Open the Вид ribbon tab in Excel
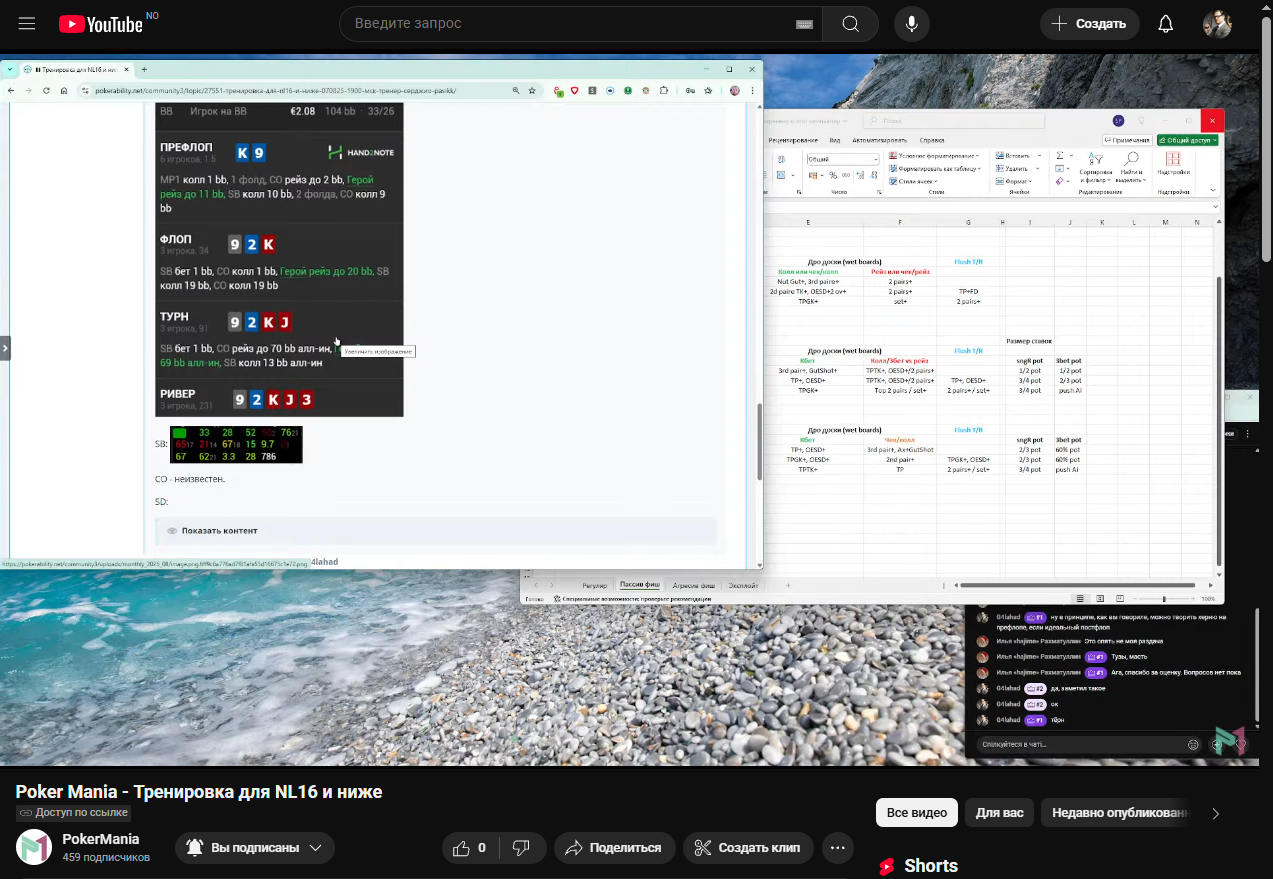 pyautogui.click(x=835, y=140)
